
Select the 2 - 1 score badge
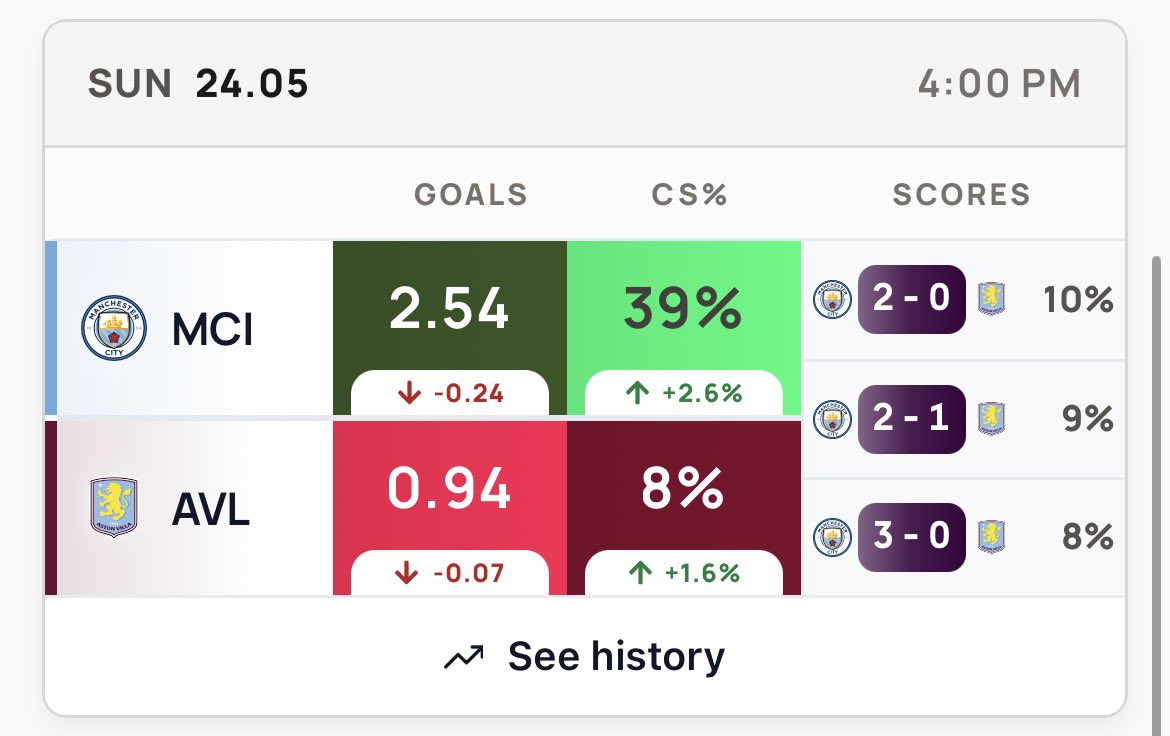coord(912,419)
